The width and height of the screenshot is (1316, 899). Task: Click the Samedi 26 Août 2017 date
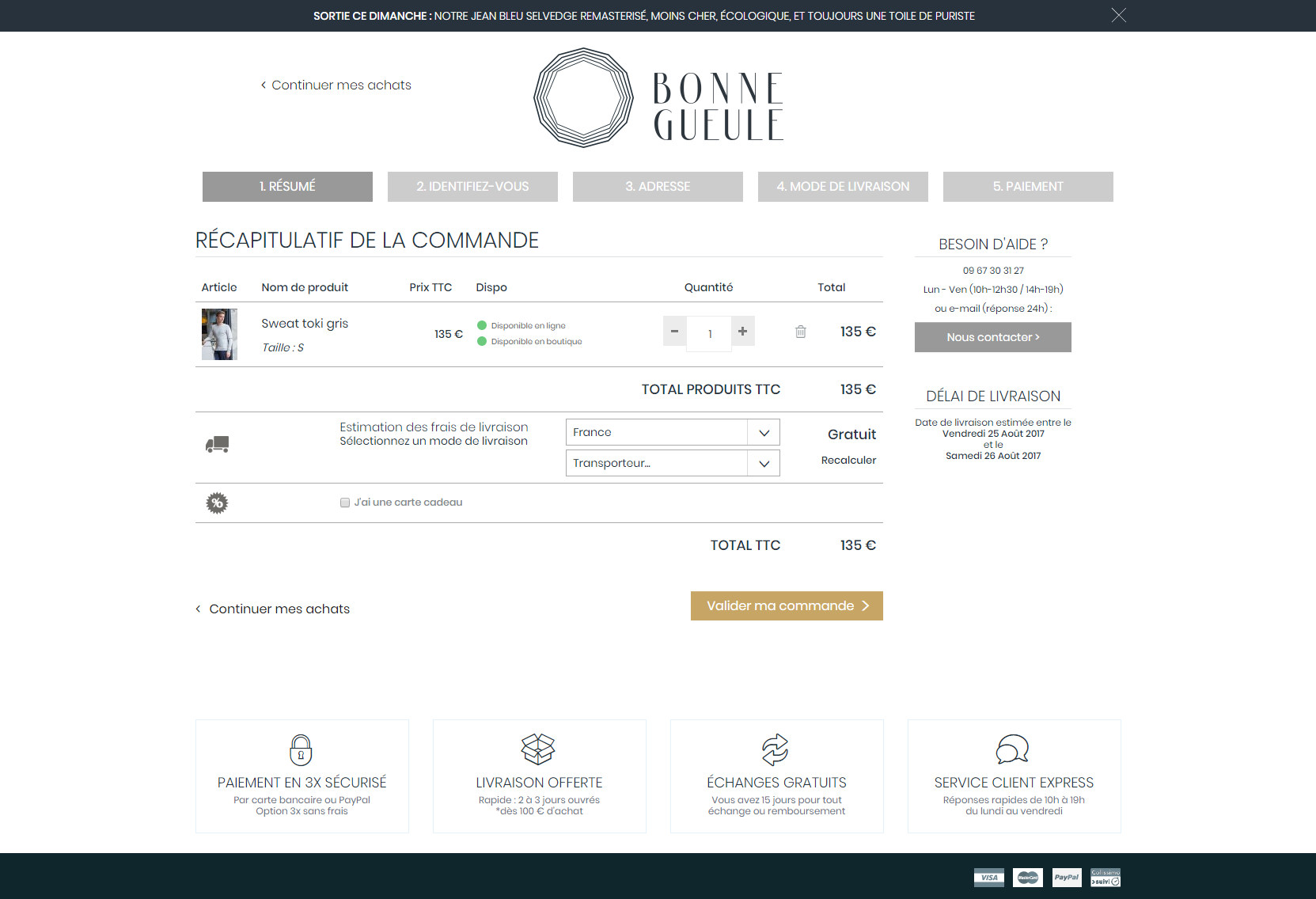pyautogui.click(x=993, y=456)
